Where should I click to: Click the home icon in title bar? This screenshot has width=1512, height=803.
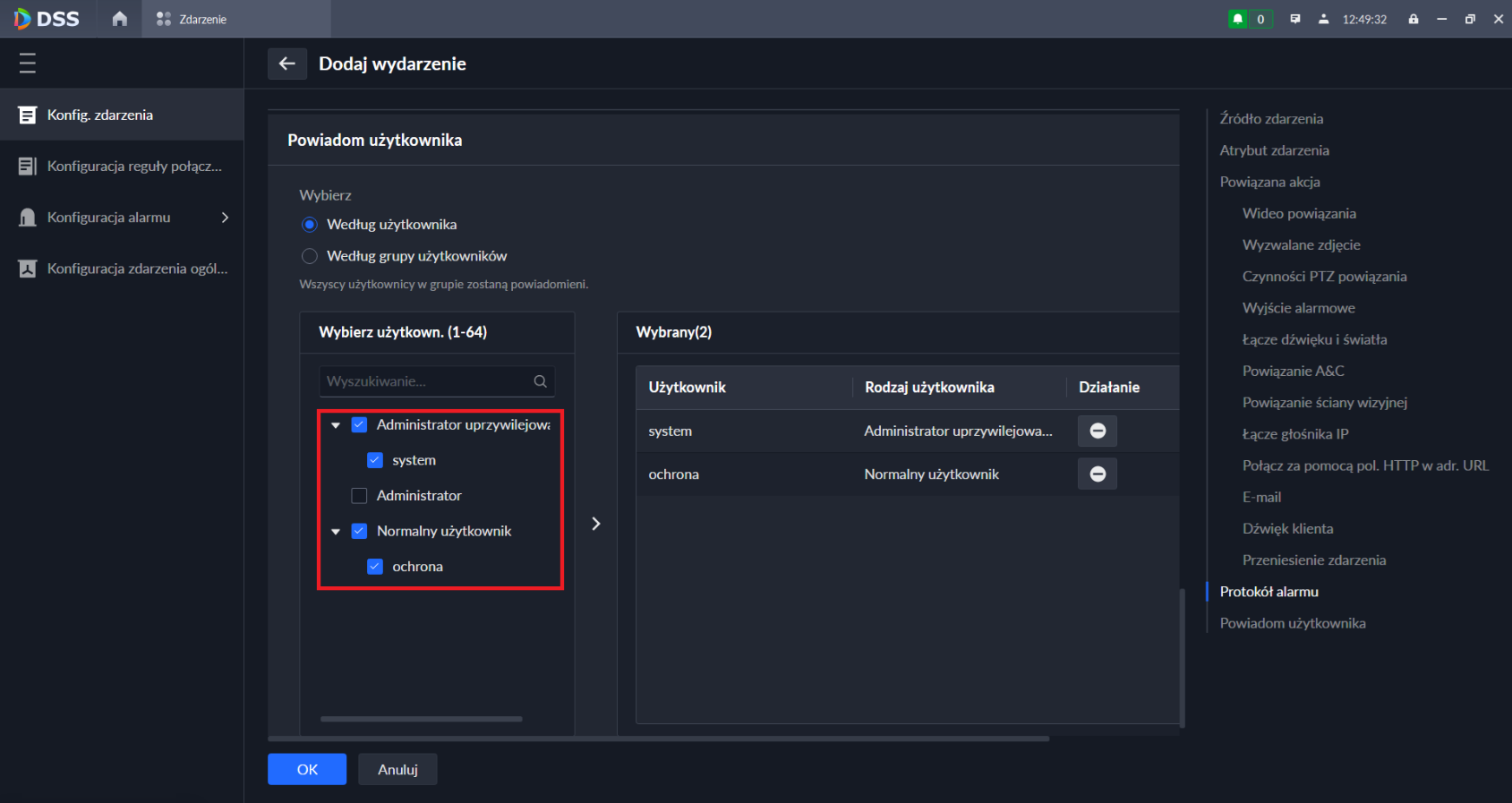point(119,19)
